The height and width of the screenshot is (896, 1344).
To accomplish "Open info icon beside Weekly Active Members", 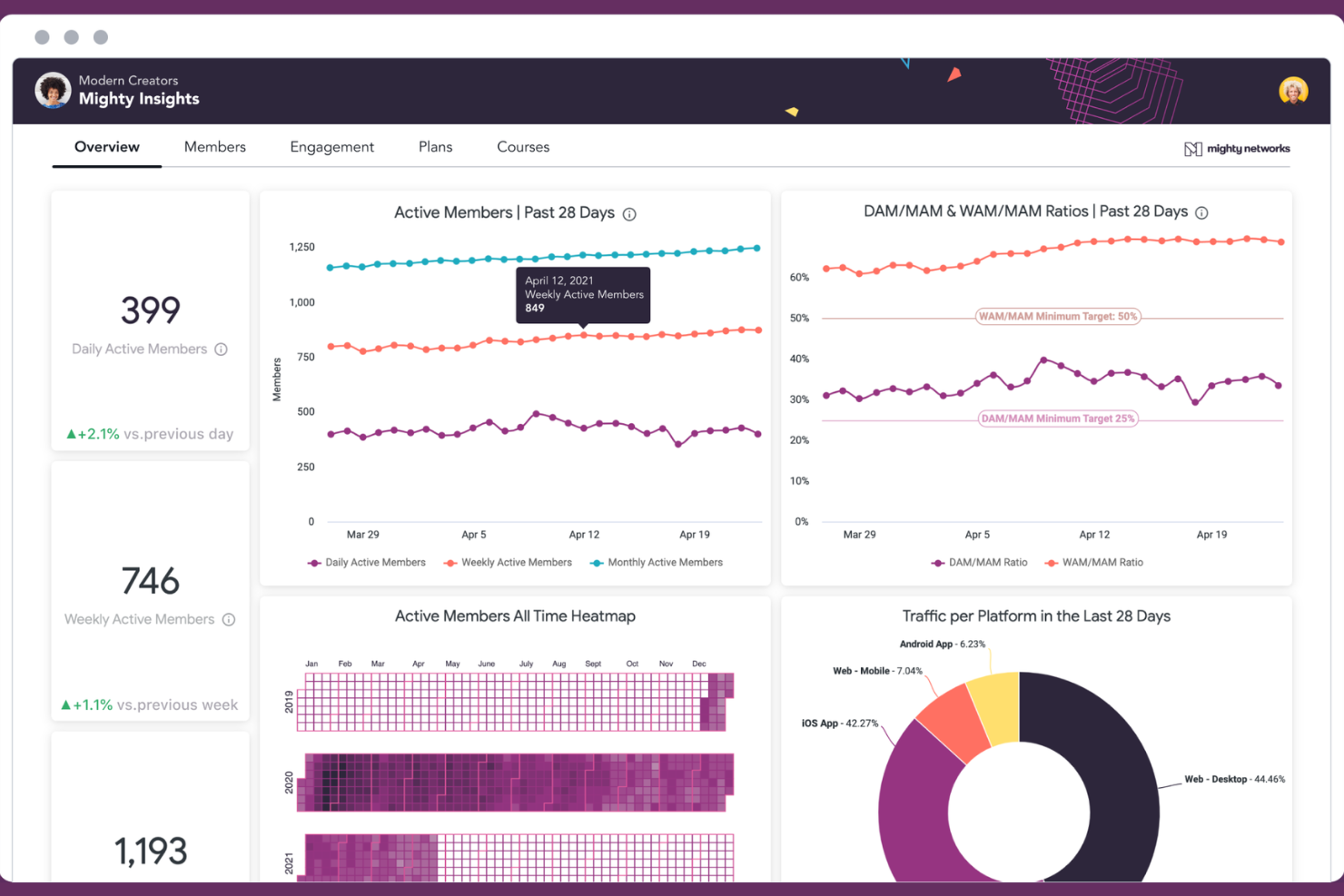I will point(229,620).
